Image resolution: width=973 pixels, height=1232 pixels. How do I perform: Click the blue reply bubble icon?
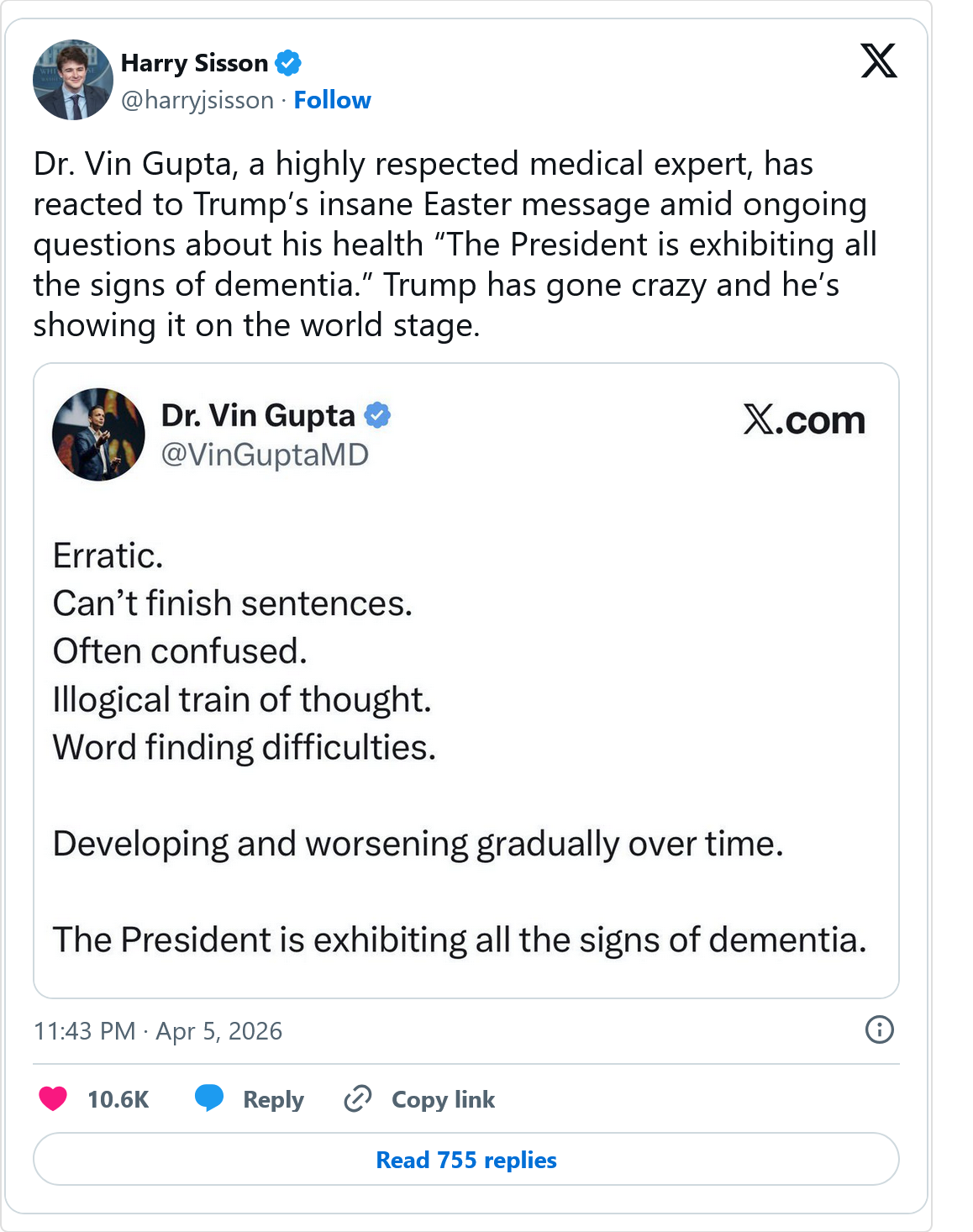[209, 1098]
